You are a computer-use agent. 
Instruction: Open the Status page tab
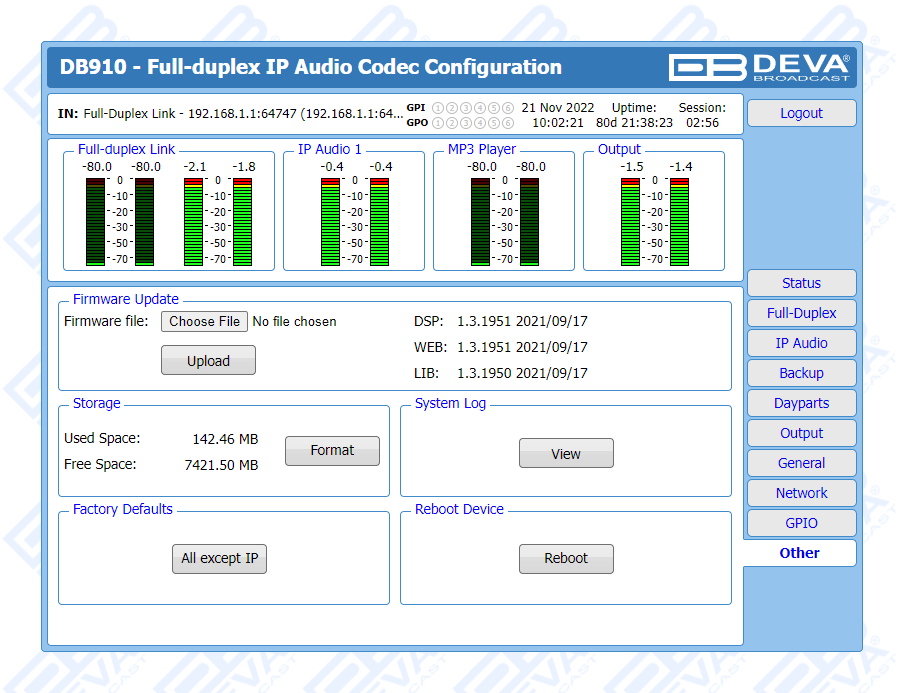pyautogui.click(x=801, y=283)
